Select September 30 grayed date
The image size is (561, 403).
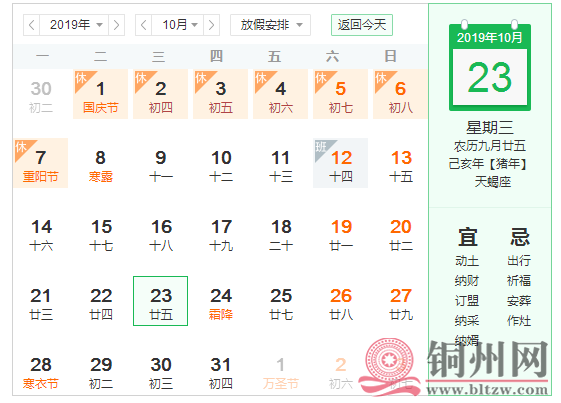pyautogui.click(x=41, y=94)
